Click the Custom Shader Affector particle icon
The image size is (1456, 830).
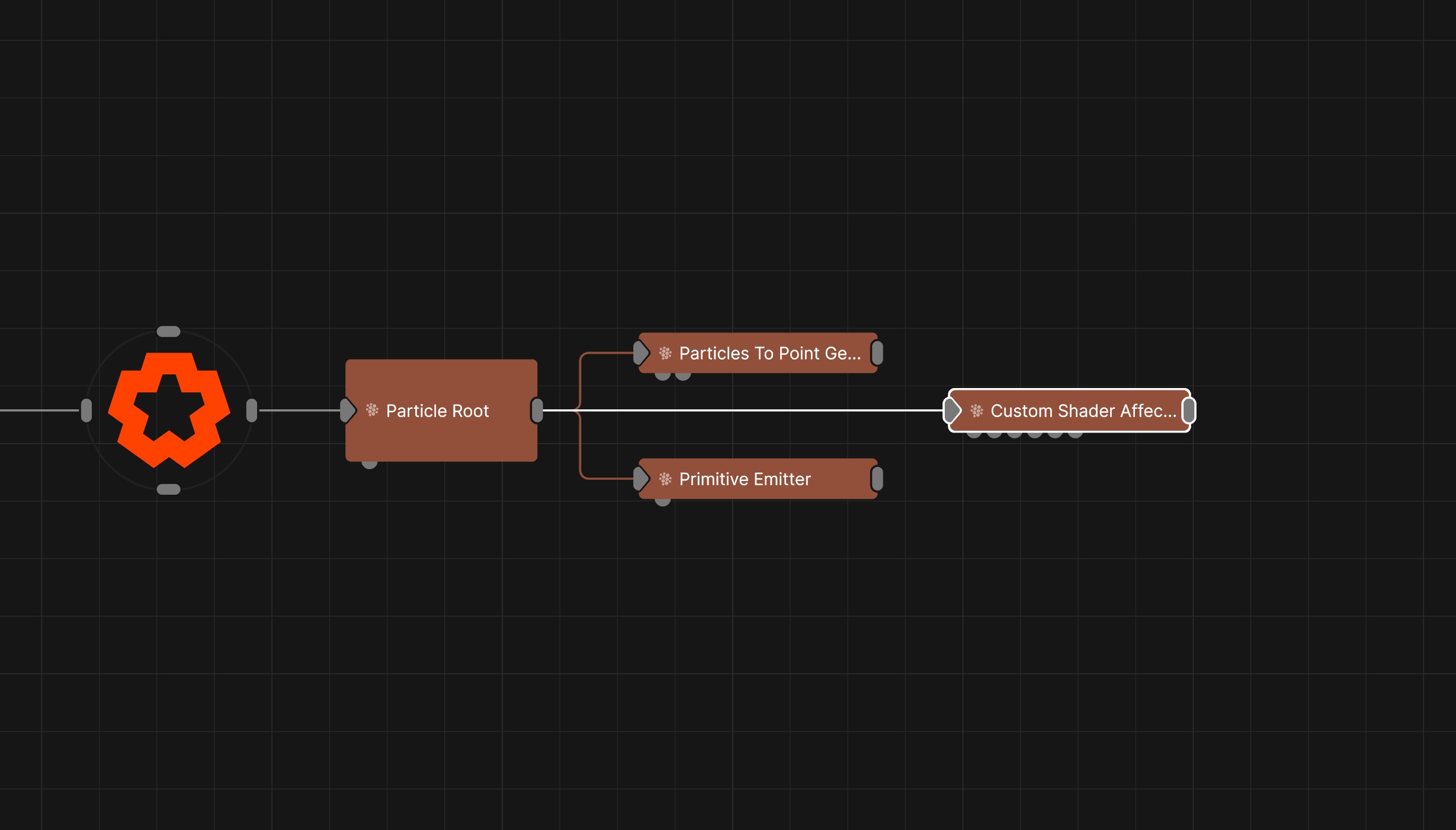tap(977, 411)
